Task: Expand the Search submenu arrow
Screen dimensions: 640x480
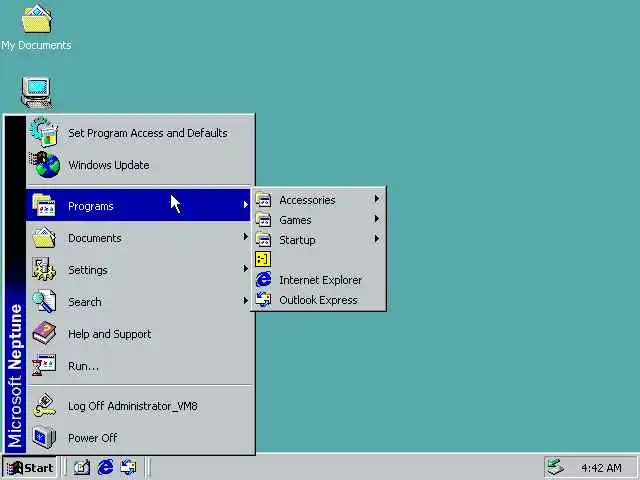Action: pyautogui.click(x=245, y=300)
